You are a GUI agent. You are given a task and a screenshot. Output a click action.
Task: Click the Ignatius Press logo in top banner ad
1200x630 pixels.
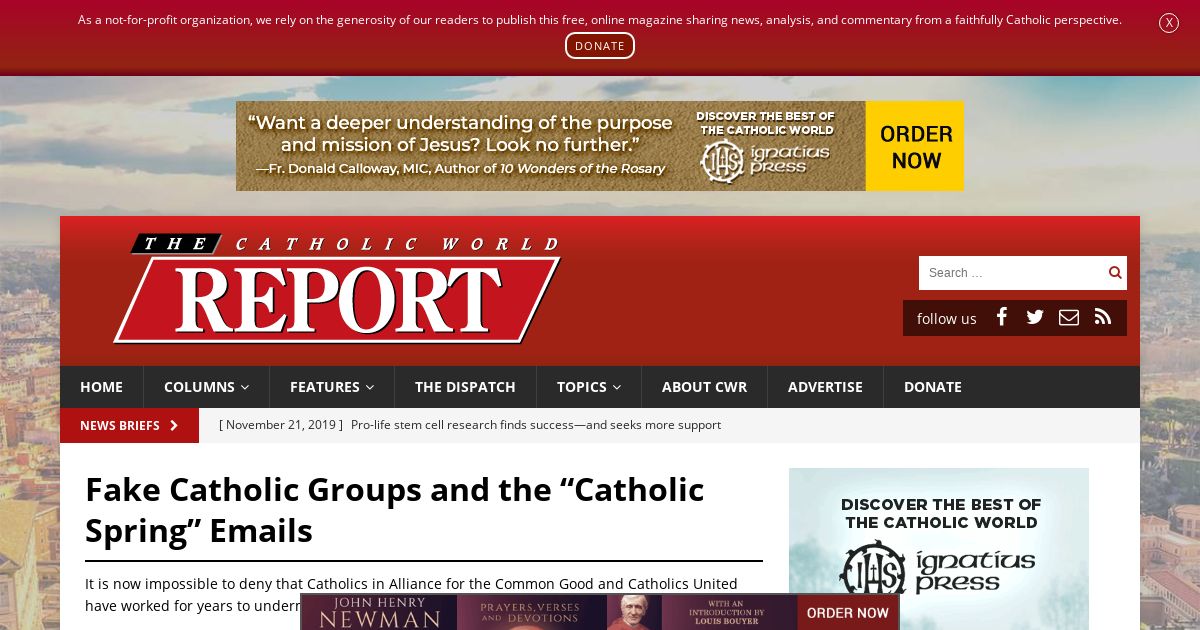pos(766,160)
